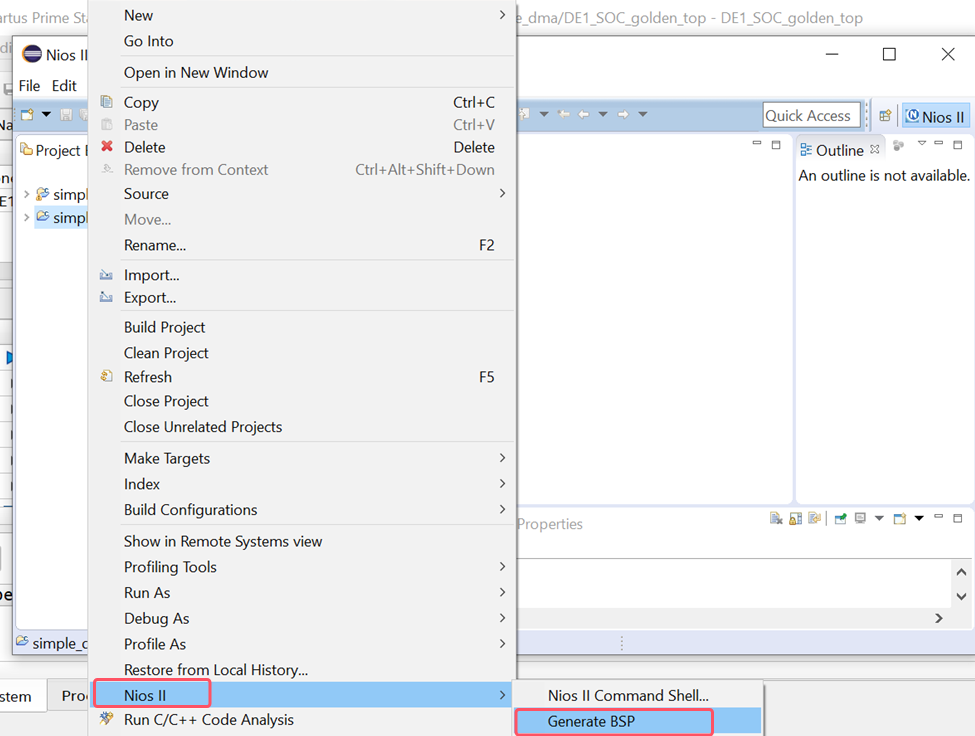Image resolution: width=975 pixels, height=736 pixels.
Task: Click the pin console icon
Action: tap(840, 518)
